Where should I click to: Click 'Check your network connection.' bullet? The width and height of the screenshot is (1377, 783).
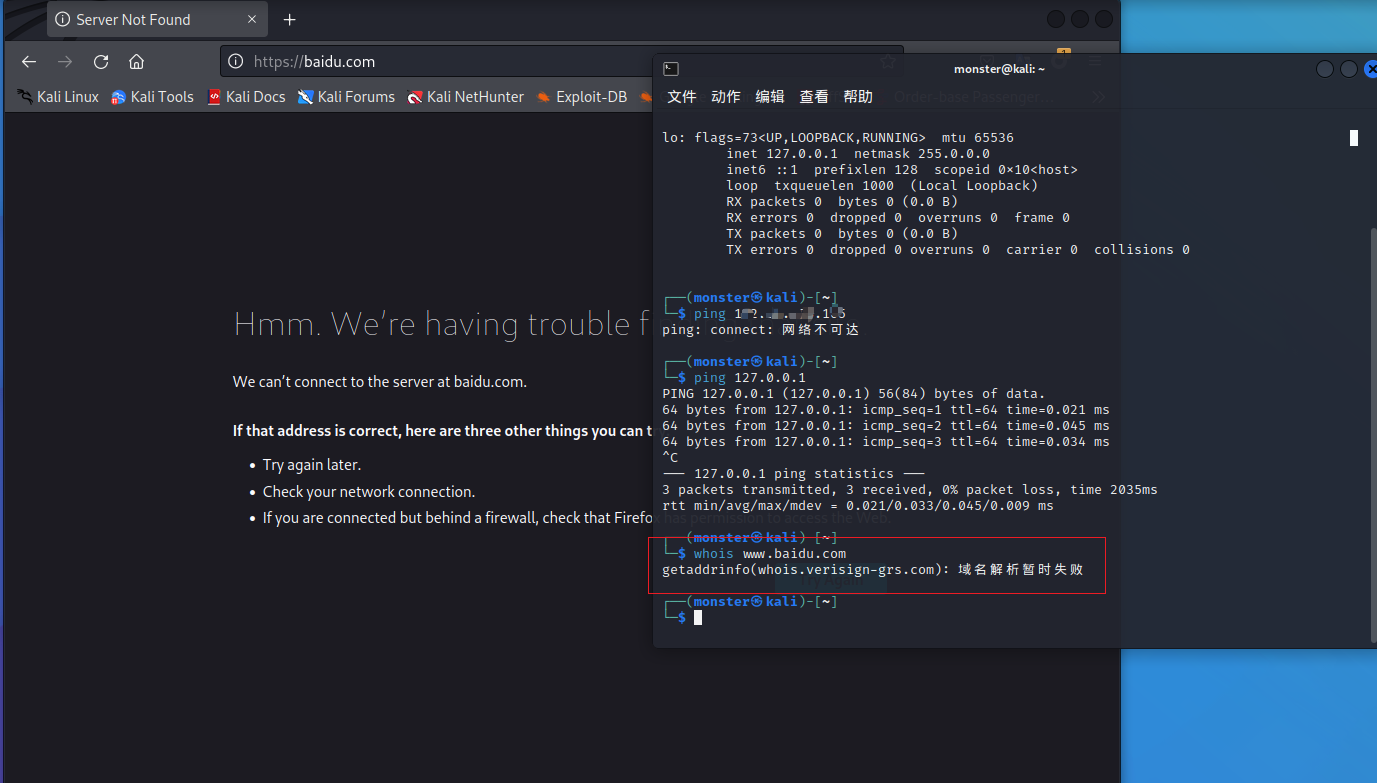point(369,492)
